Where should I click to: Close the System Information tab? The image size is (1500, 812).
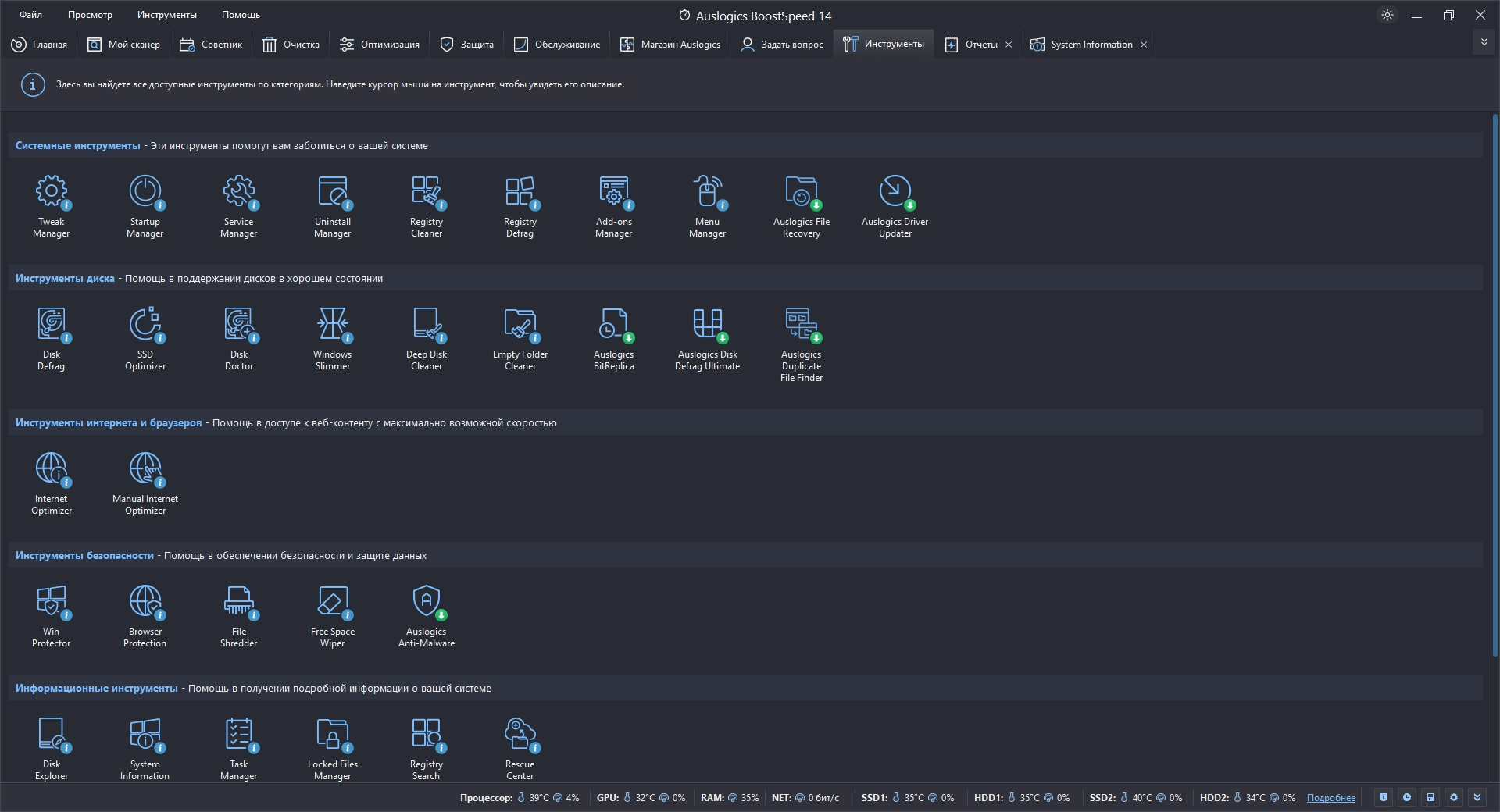click(x=1144, y=45)
